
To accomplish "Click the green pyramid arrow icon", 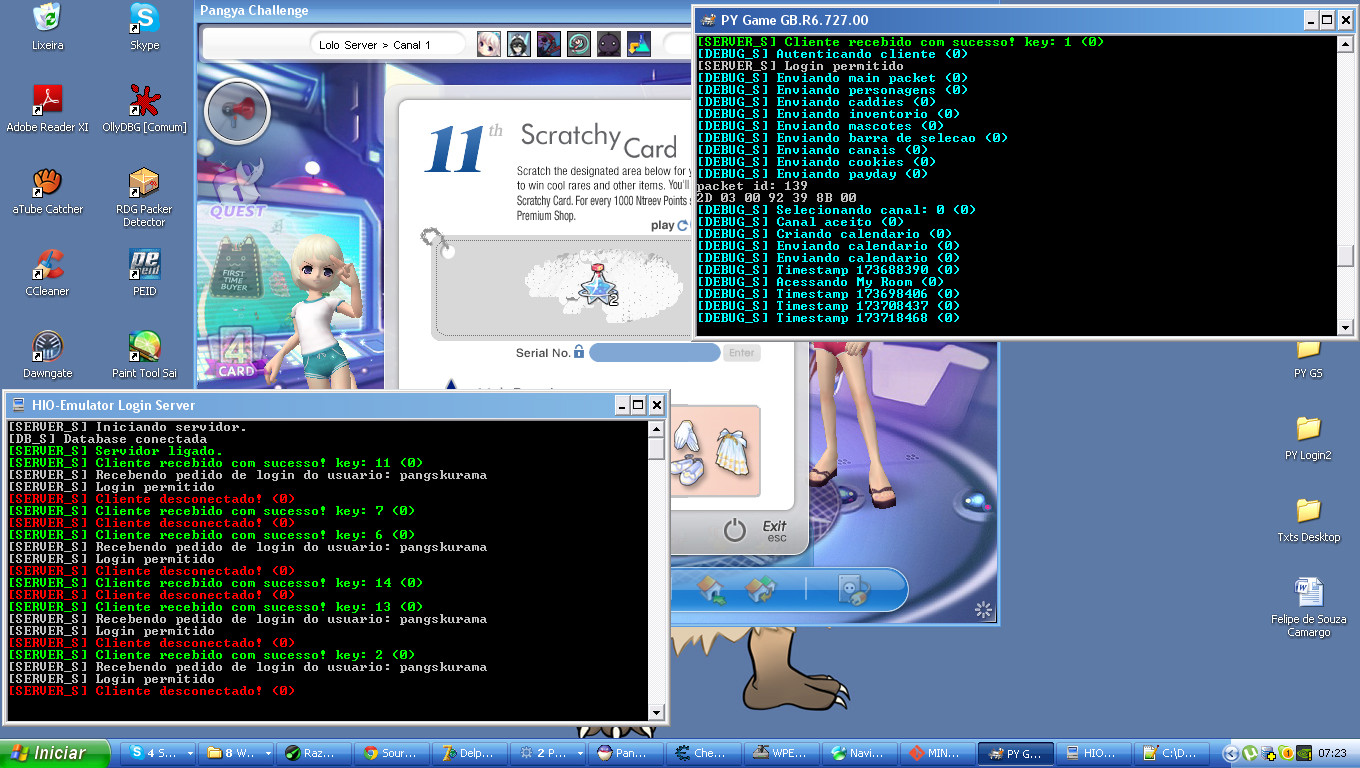I will [638, 44].
